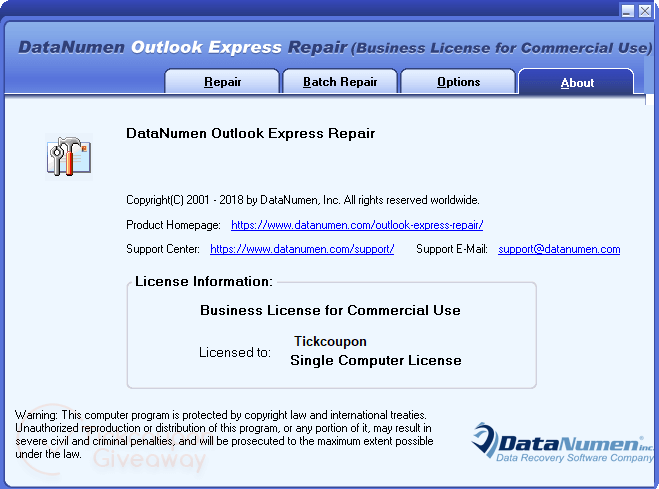Click the 'Single Computer License' text
Image resolution: width=659 pixels, height=489 pixels.
click(x=376, y=360)
